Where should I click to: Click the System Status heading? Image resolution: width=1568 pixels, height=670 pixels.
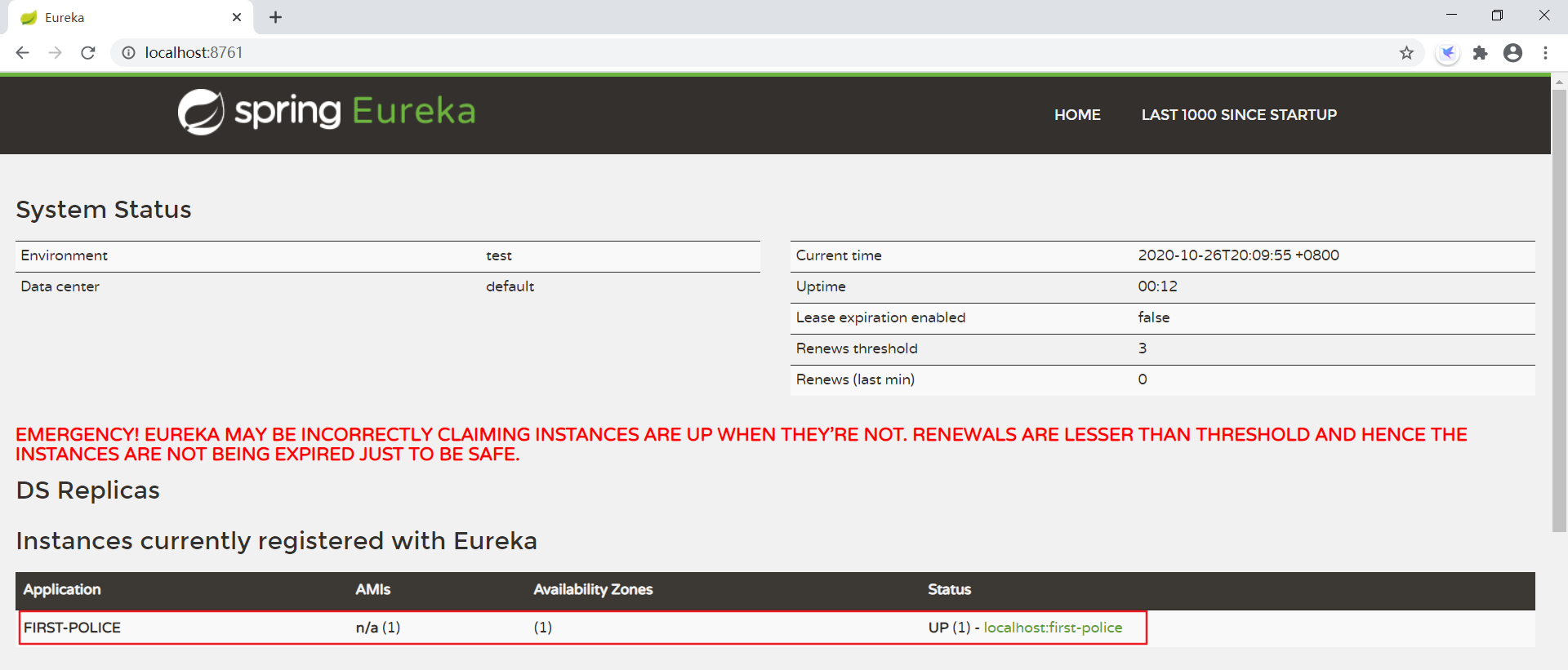point(104,210)
